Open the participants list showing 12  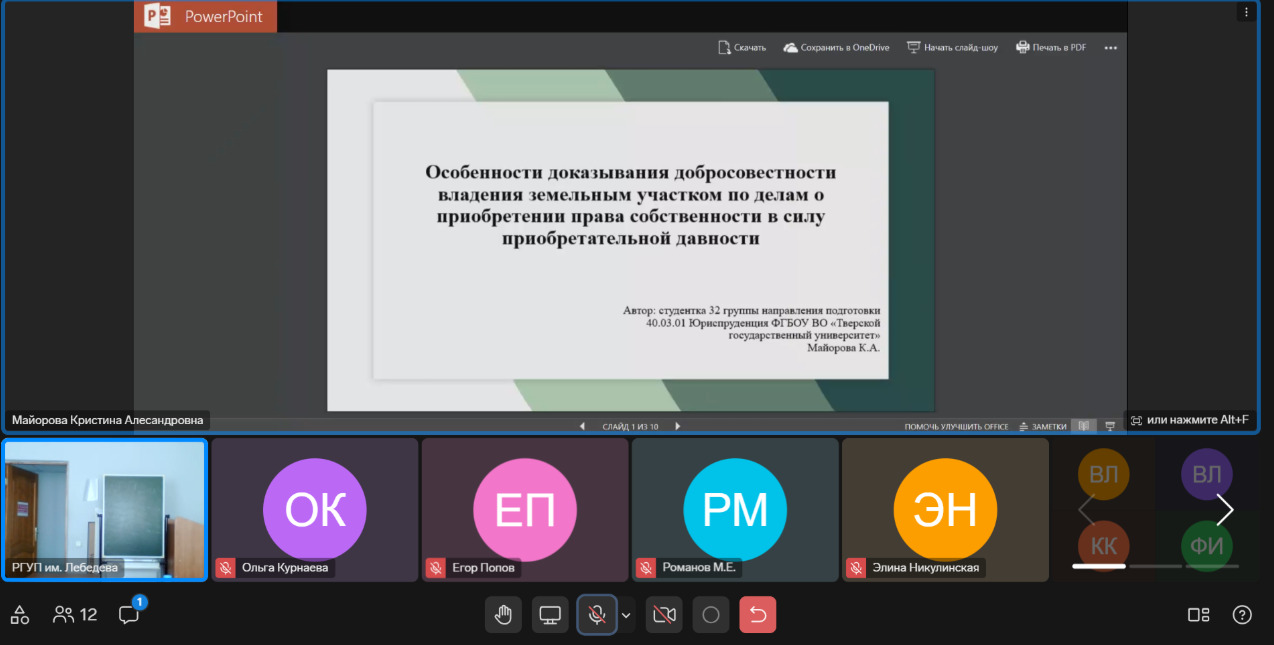[x=75, y=614]
